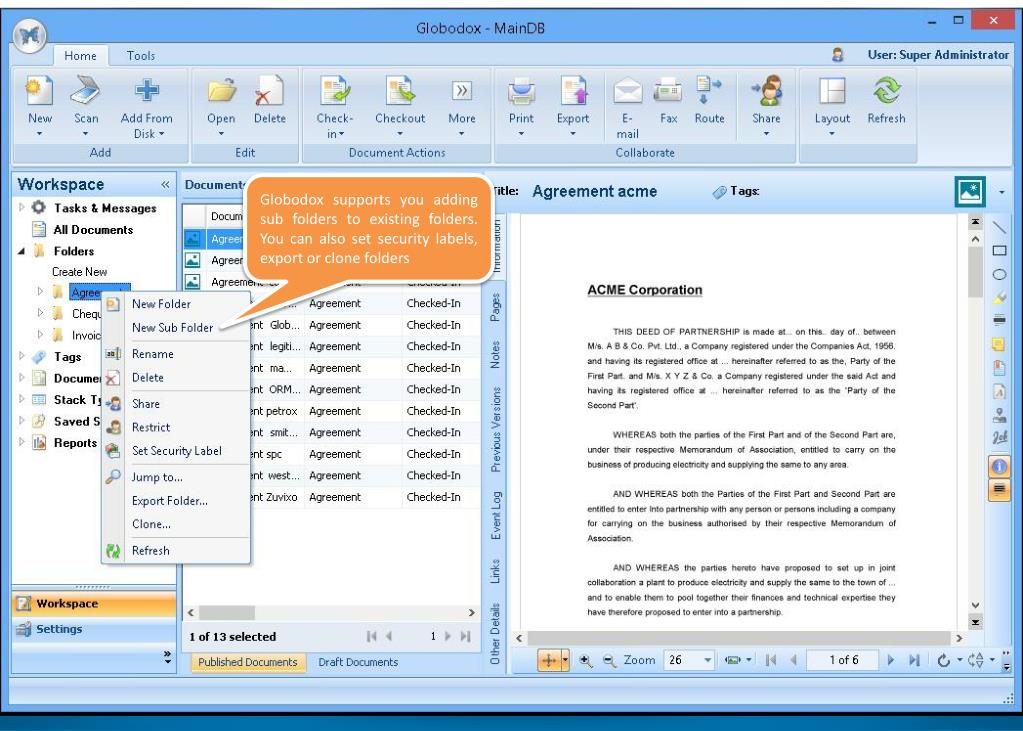The height and width of the screenshot is (731, 1023).
Task: Open the Event Log vertical tab
Action: coord(496,516)
